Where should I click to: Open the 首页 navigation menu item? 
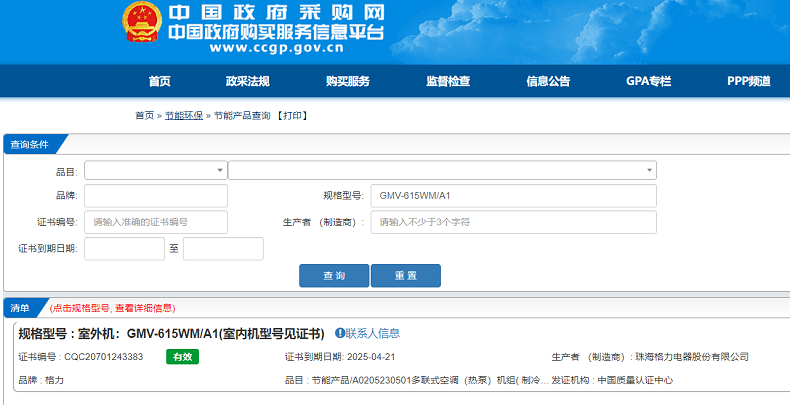pyautogui.click(x=160, y=81)
